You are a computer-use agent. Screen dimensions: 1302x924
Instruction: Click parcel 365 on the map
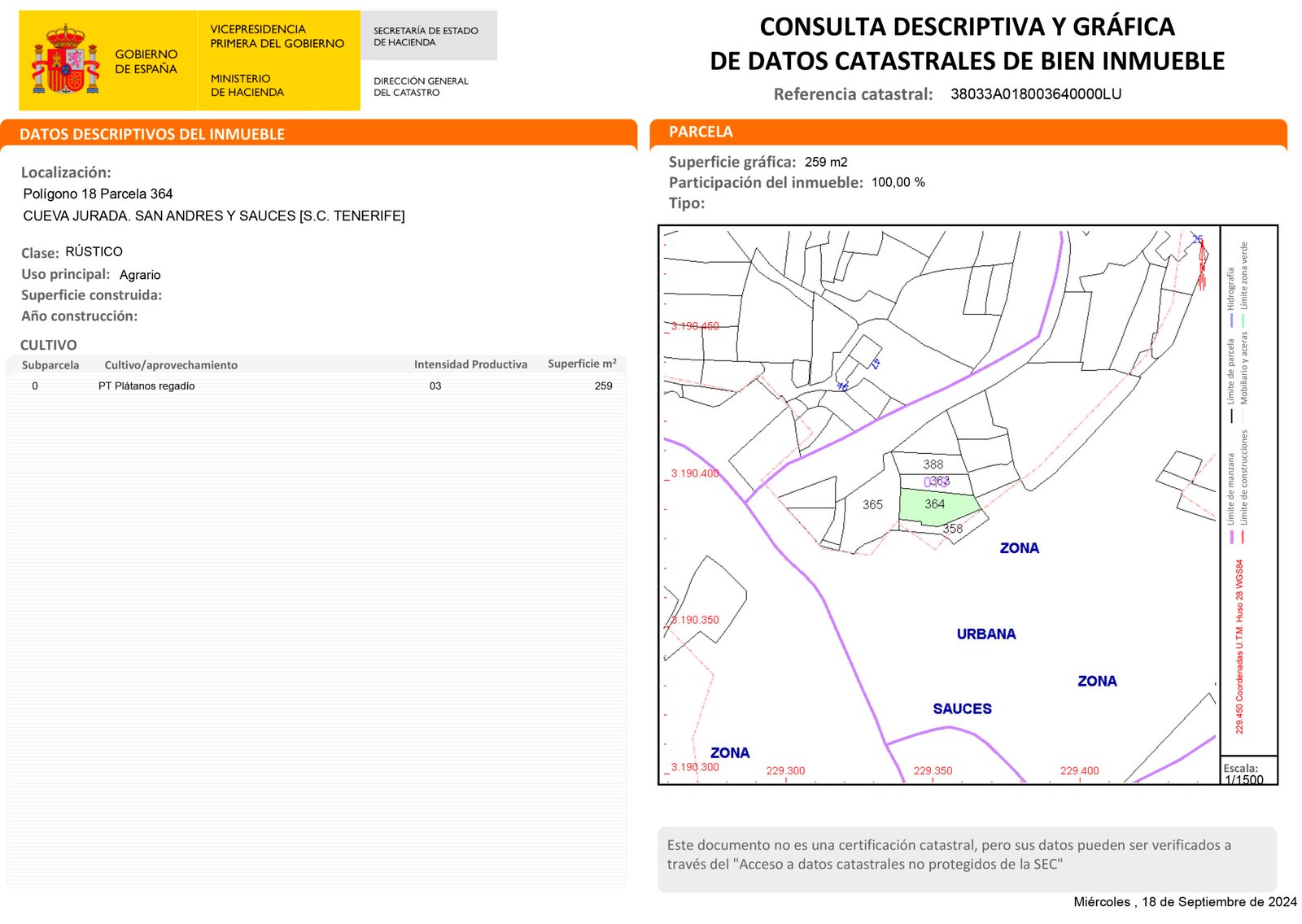click(872, 505)
